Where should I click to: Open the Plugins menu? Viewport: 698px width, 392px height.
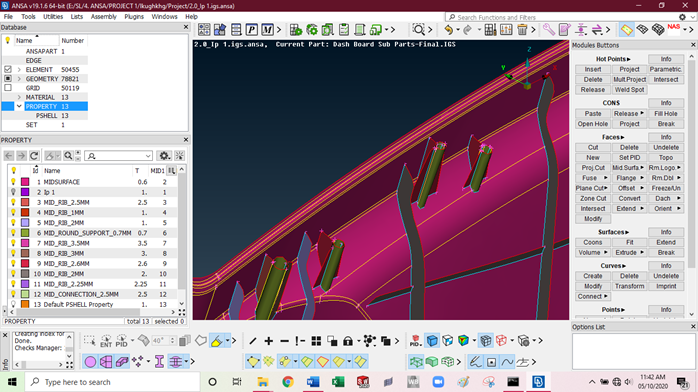(x=134, y=16)
